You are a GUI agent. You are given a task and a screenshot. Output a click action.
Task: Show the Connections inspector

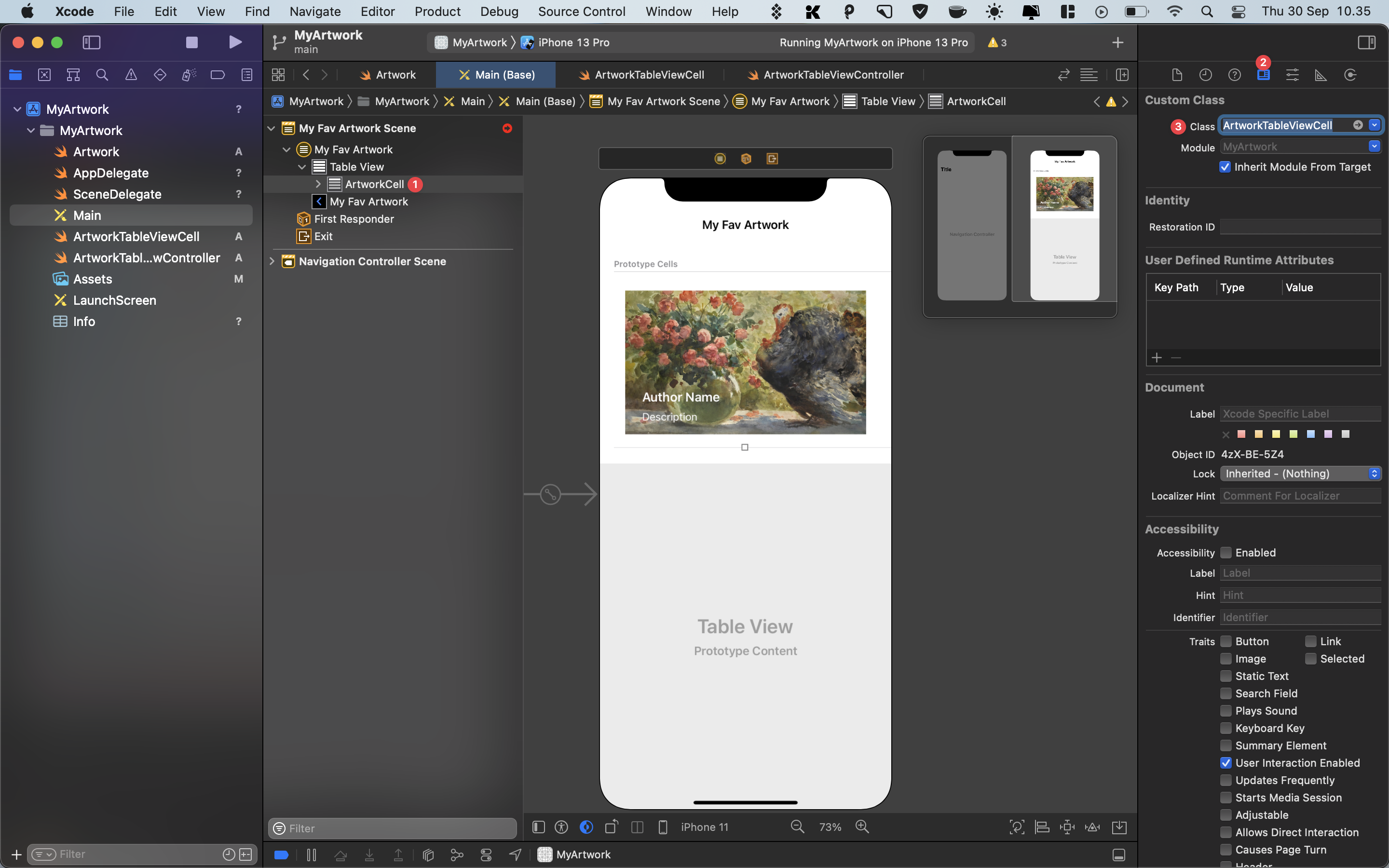(x=1350, y=75)
